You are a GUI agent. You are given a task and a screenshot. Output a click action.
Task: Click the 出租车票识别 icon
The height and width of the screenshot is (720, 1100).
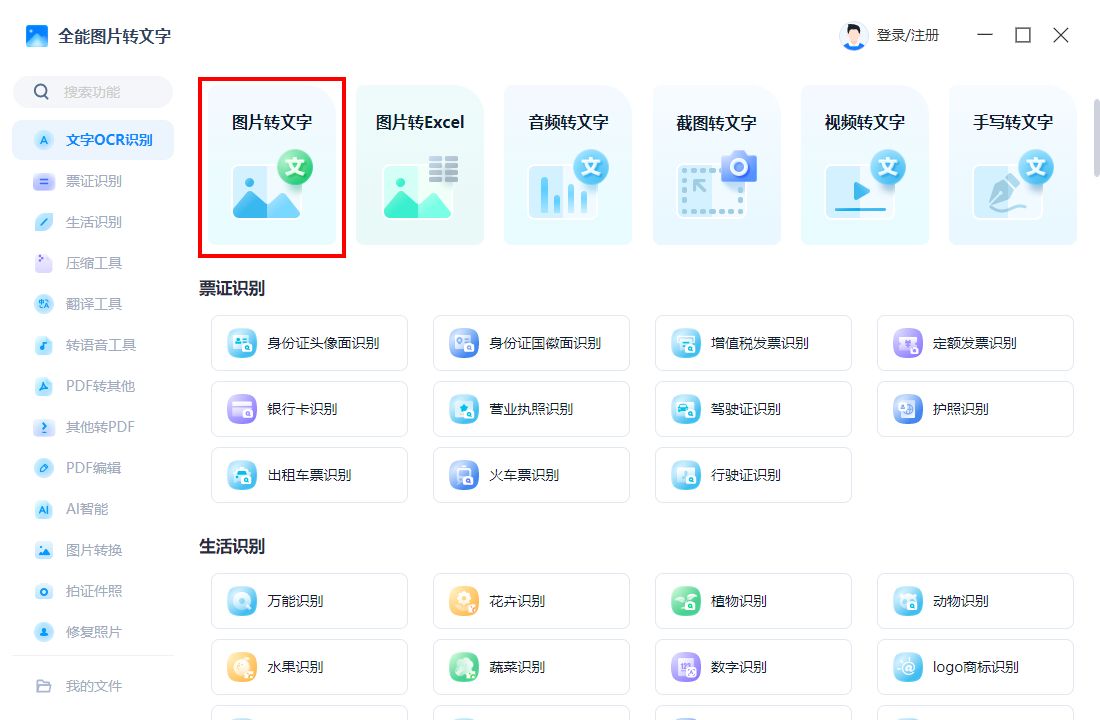pos(242,475)
